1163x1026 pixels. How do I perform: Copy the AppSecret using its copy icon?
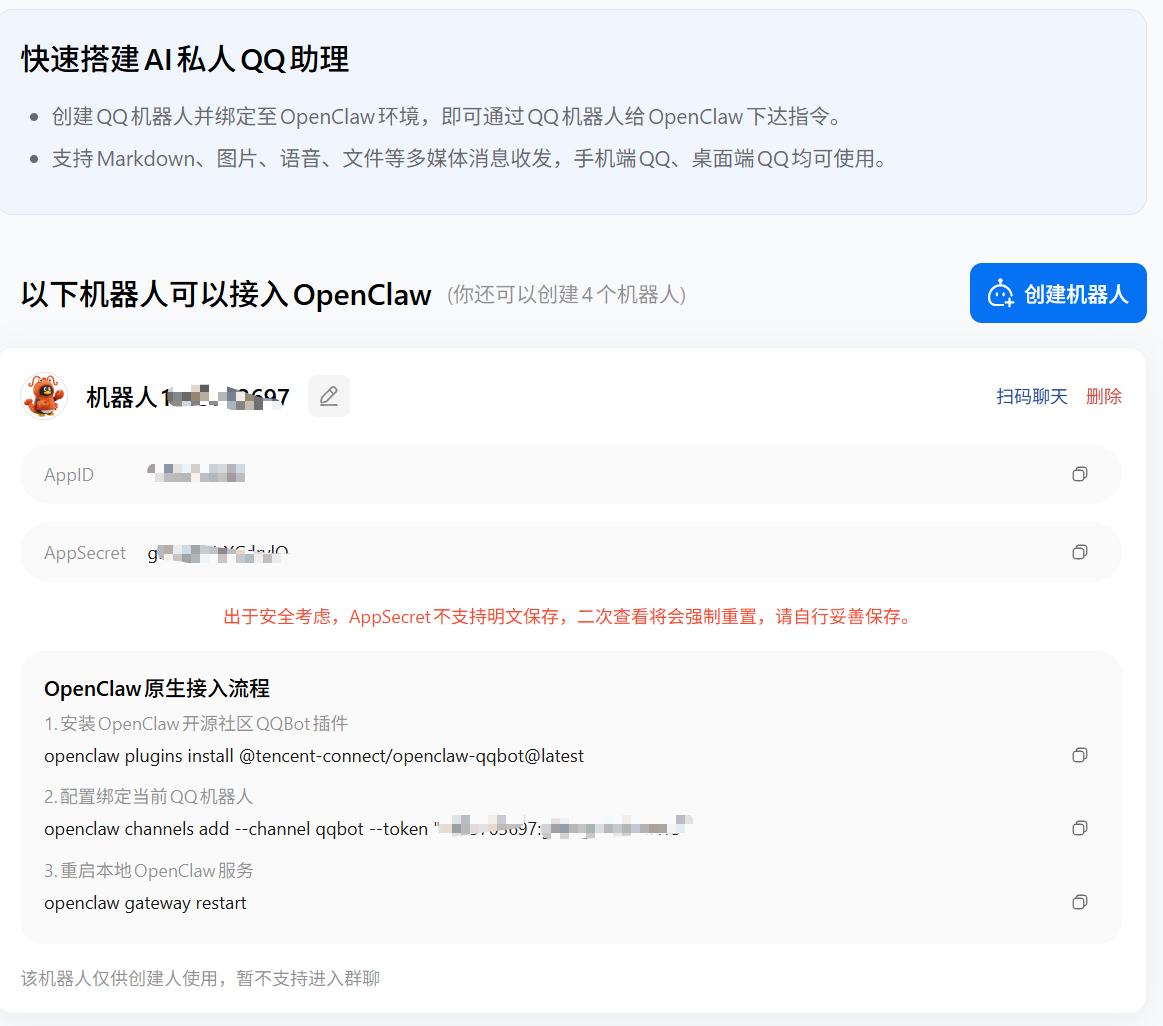tap(1080, 552)
